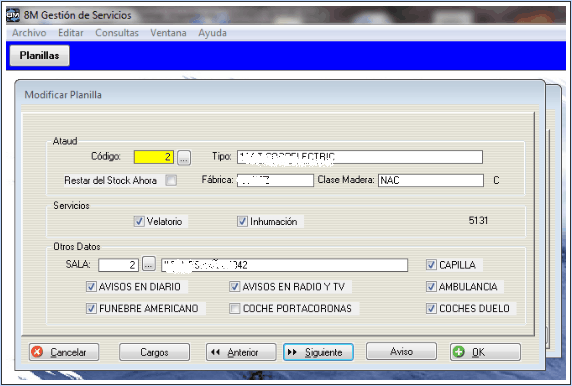This screenshot has height=386, width=572.
Task: Click the green plus icon on OK
Action: click(459, 352)
